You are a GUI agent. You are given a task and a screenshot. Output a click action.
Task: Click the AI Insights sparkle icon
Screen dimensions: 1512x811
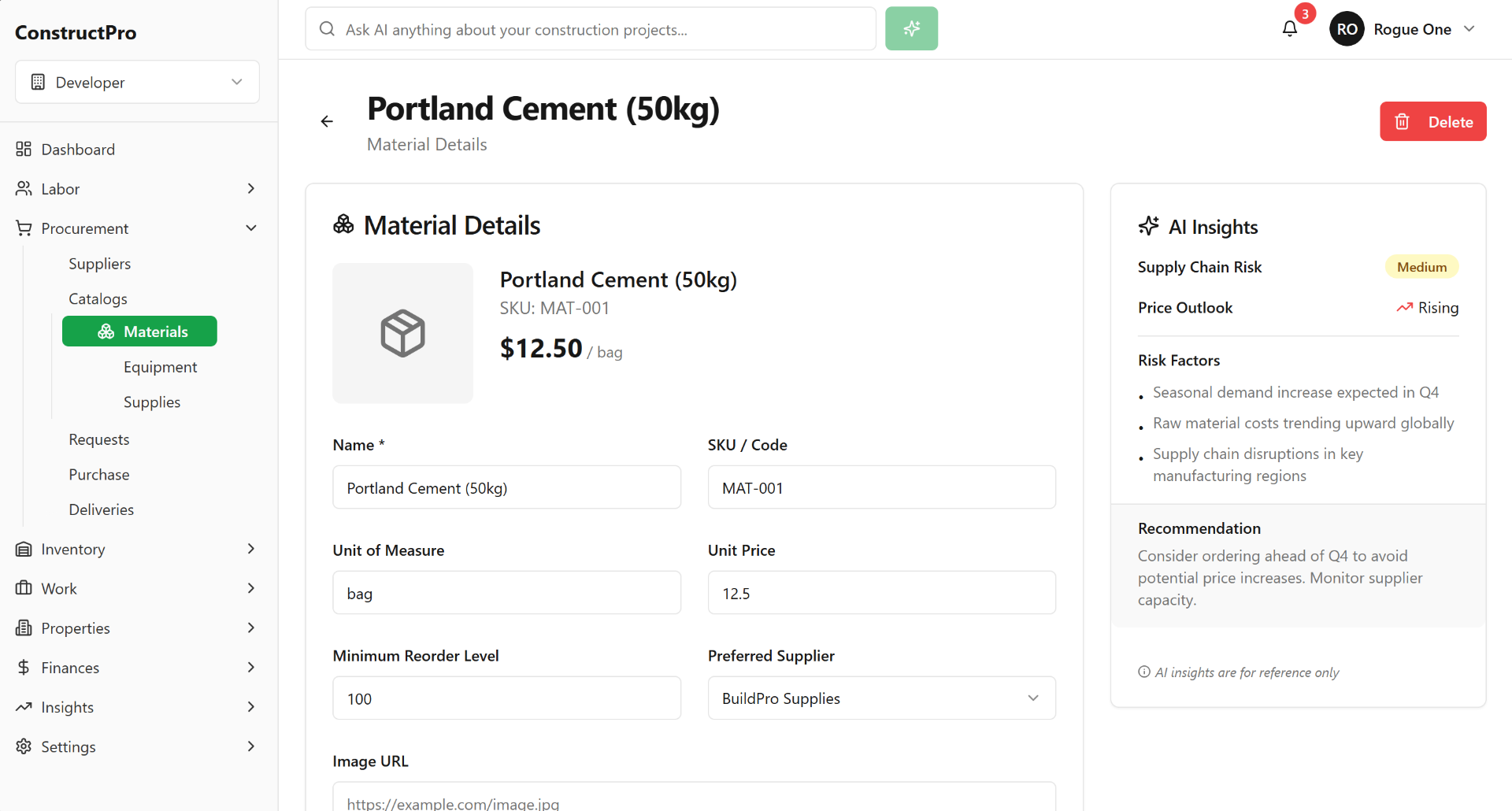tap(1148, 227)
